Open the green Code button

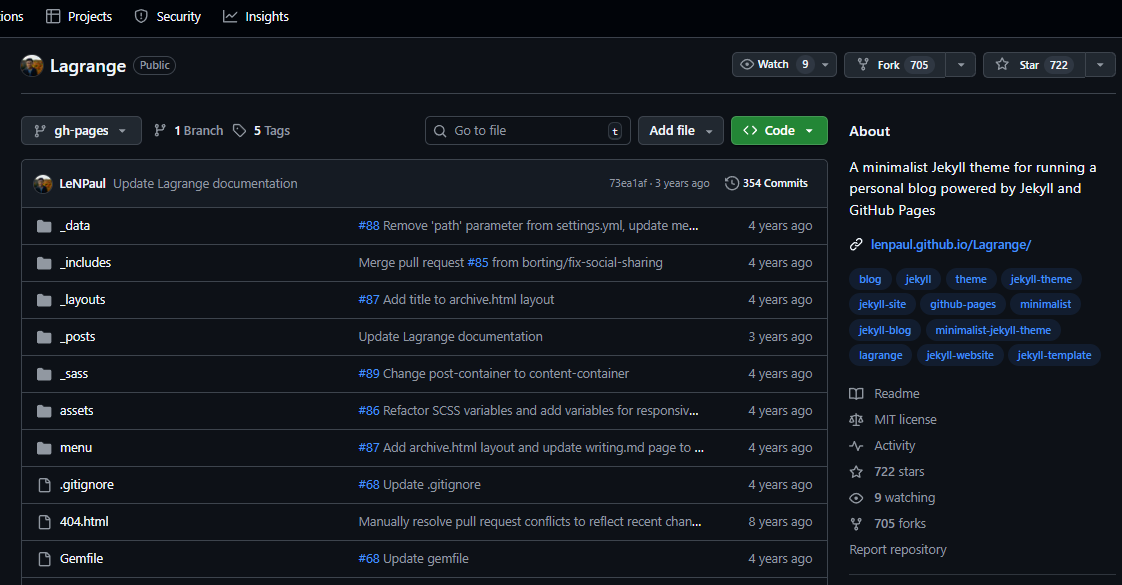point(779,131)
